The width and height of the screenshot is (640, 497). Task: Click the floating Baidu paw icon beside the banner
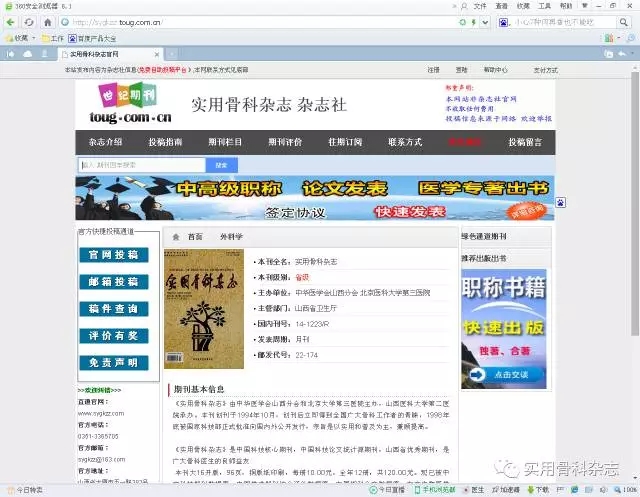pyautogui.click(x=560, y=202)
